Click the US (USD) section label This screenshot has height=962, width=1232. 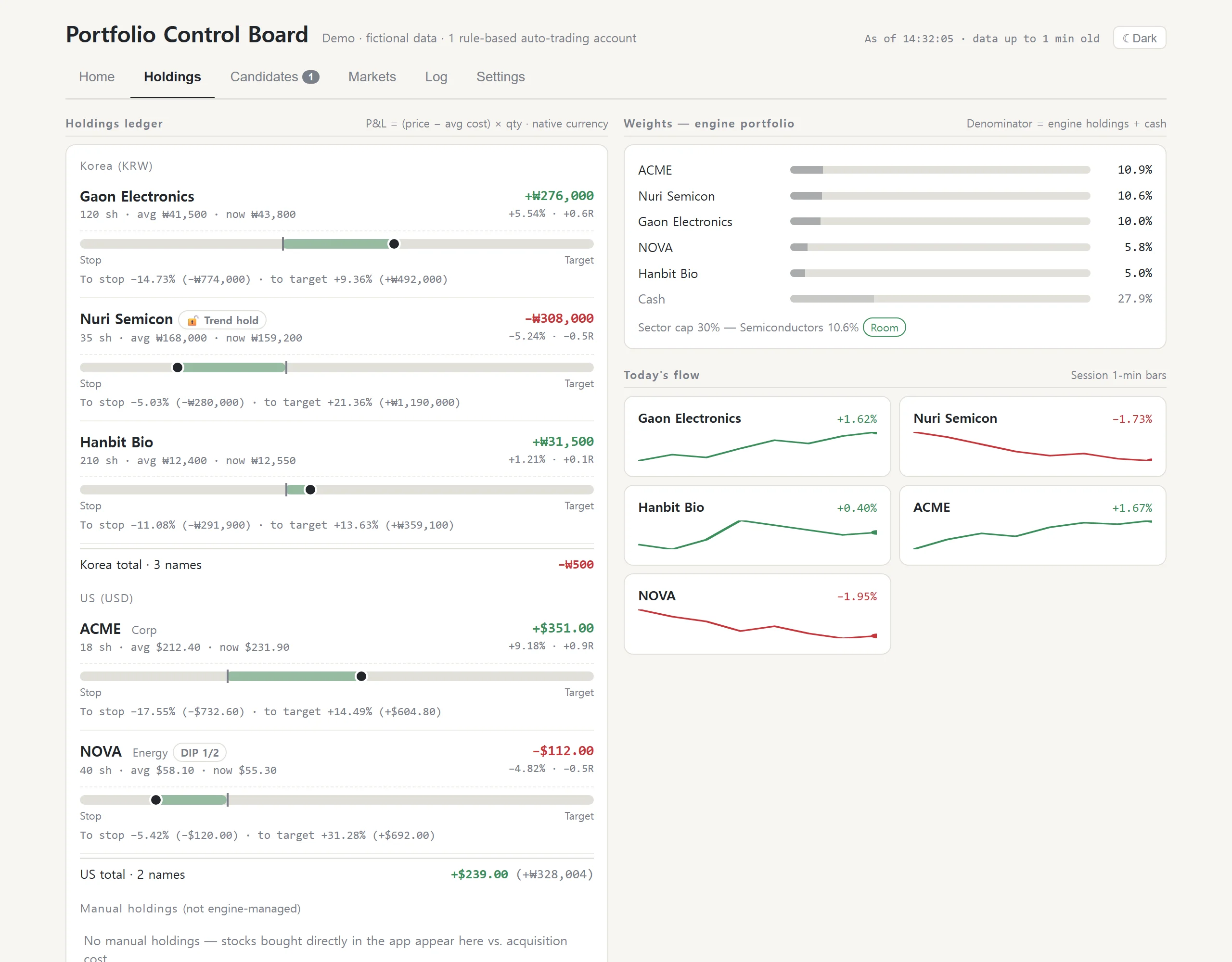tap(107, 598)
